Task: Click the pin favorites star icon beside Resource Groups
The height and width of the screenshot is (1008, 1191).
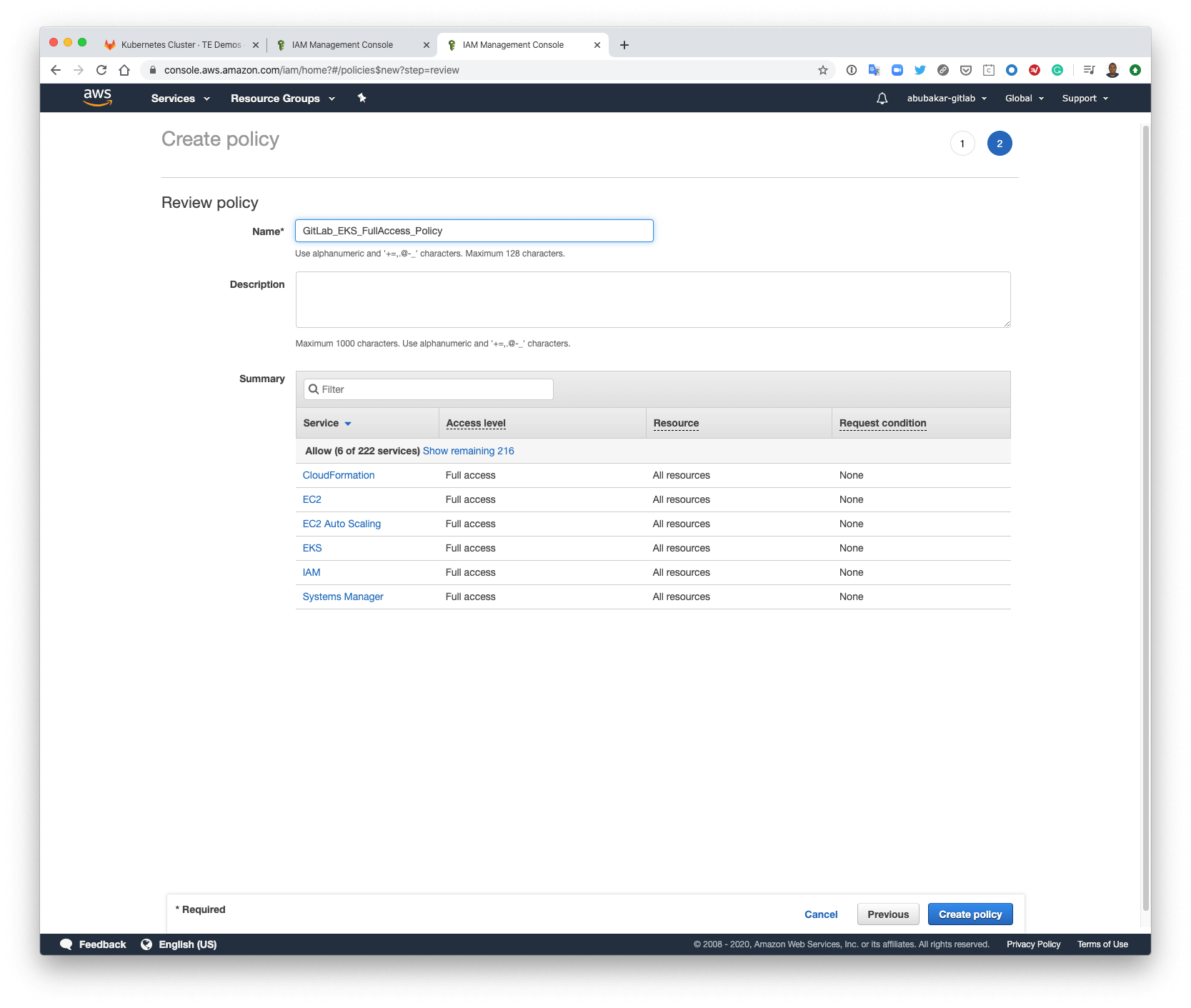Action: [x=362, y=98]
